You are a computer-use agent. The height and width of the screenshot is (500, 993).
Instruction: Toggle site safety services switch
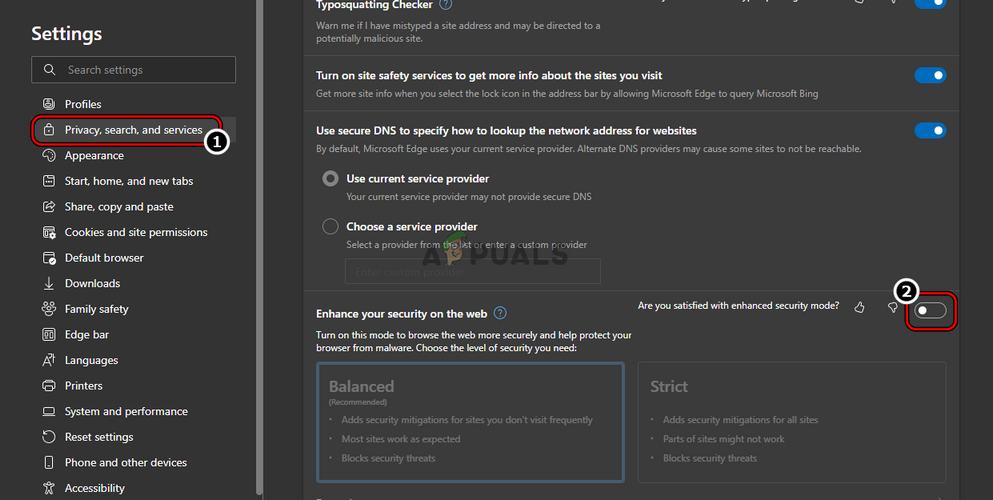(930, 75)
